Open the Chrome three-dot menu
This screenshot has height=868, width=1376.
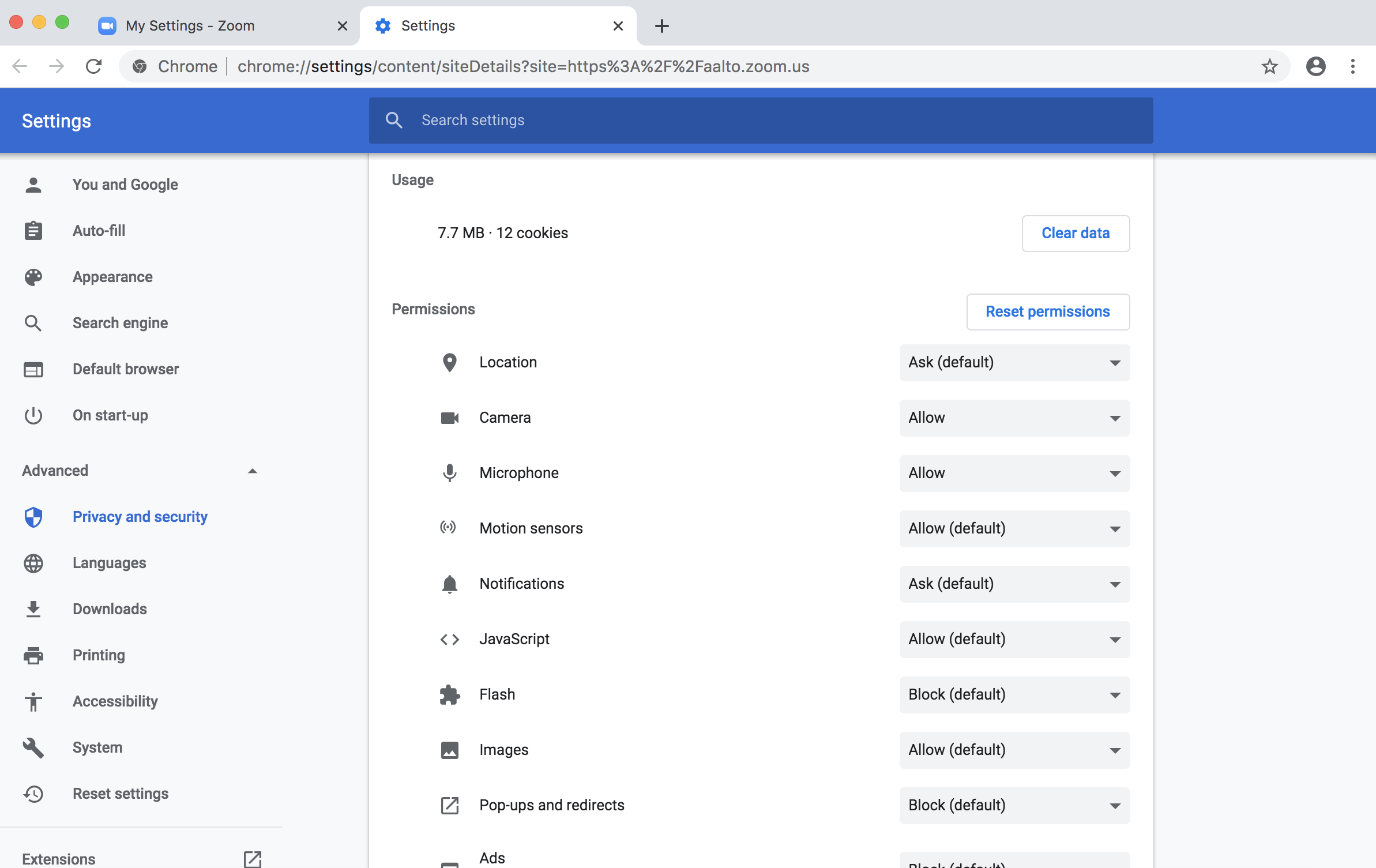coord(1352,66)
